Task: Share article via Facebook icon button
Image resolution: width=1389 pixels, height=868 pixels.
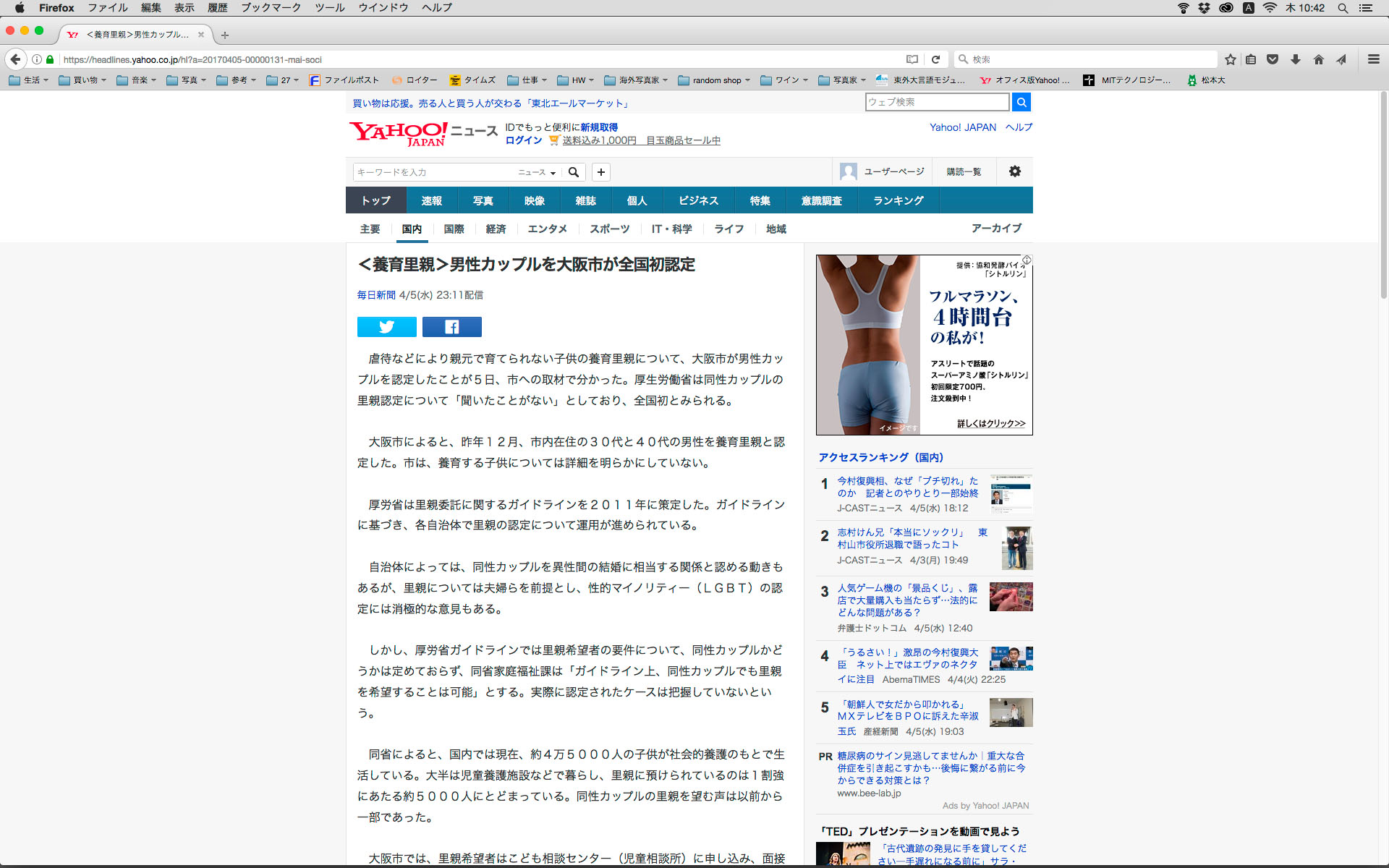Action: pos(451,327)
